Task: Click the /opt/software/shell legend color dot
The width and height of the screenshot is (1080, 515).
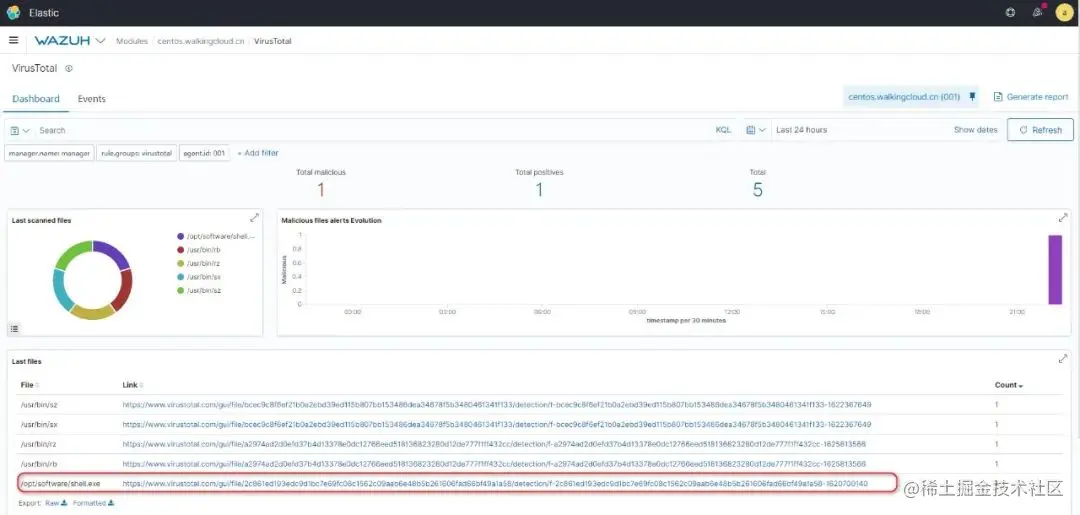Action: [x=180, y=236]
